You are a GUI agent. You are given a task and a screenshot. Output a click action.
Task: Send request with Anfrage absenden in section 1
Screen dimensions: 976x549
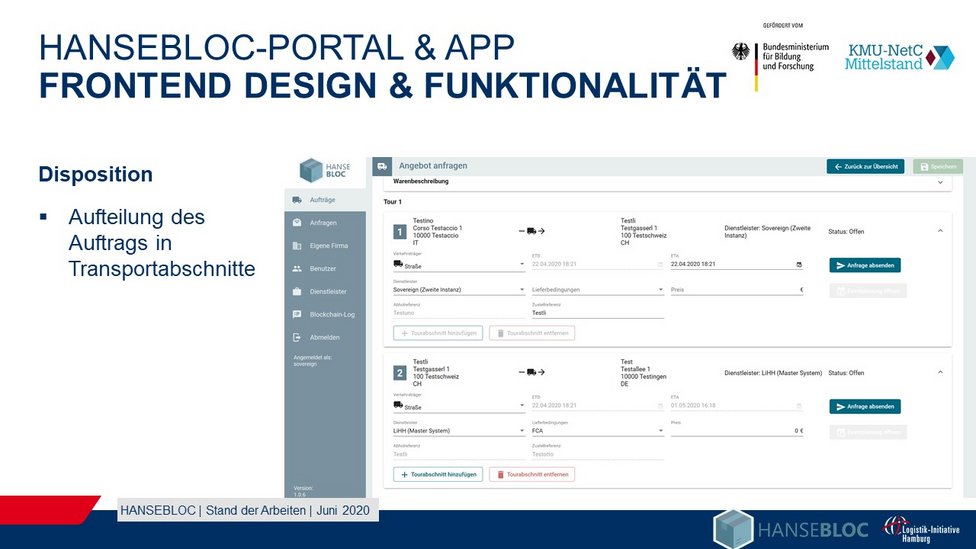(865, 265)
